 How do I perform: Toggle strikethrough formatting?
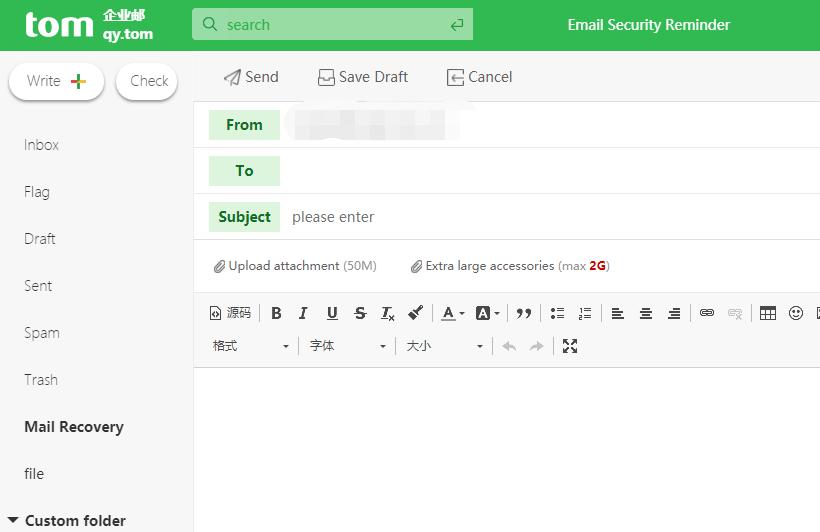[x=360, y=313]
